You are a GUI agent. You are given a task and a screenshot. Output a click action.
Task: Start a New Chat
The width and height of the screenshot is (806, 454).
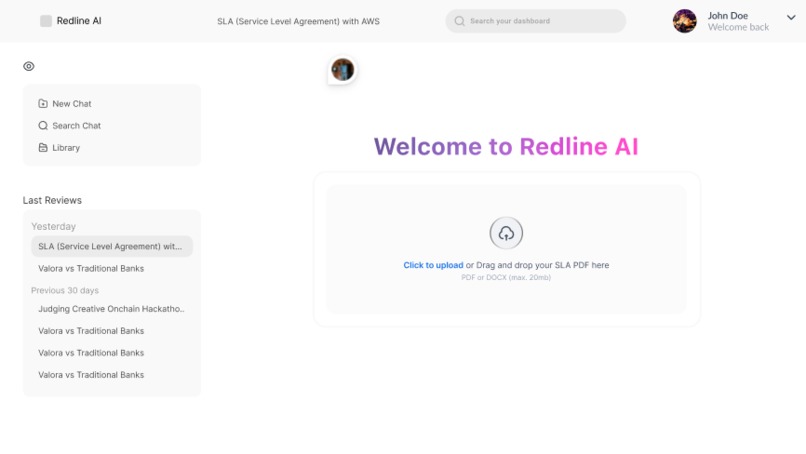[65, 103]
